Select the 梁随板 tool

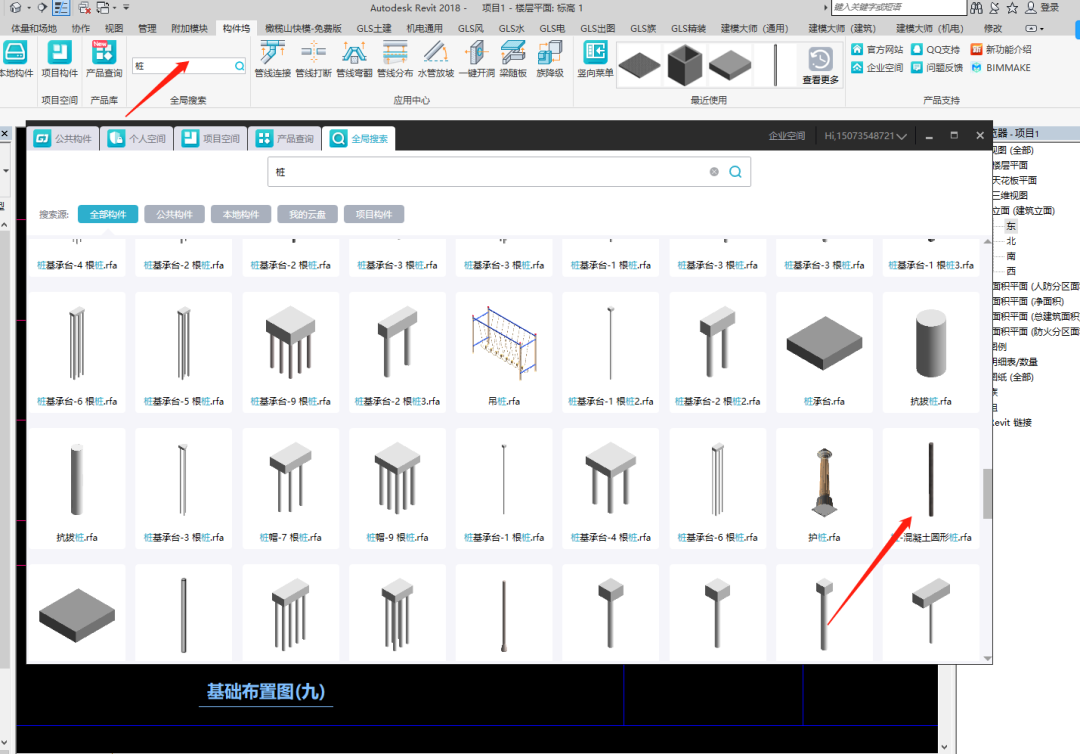pyautogui.click(x=513, y=59)
